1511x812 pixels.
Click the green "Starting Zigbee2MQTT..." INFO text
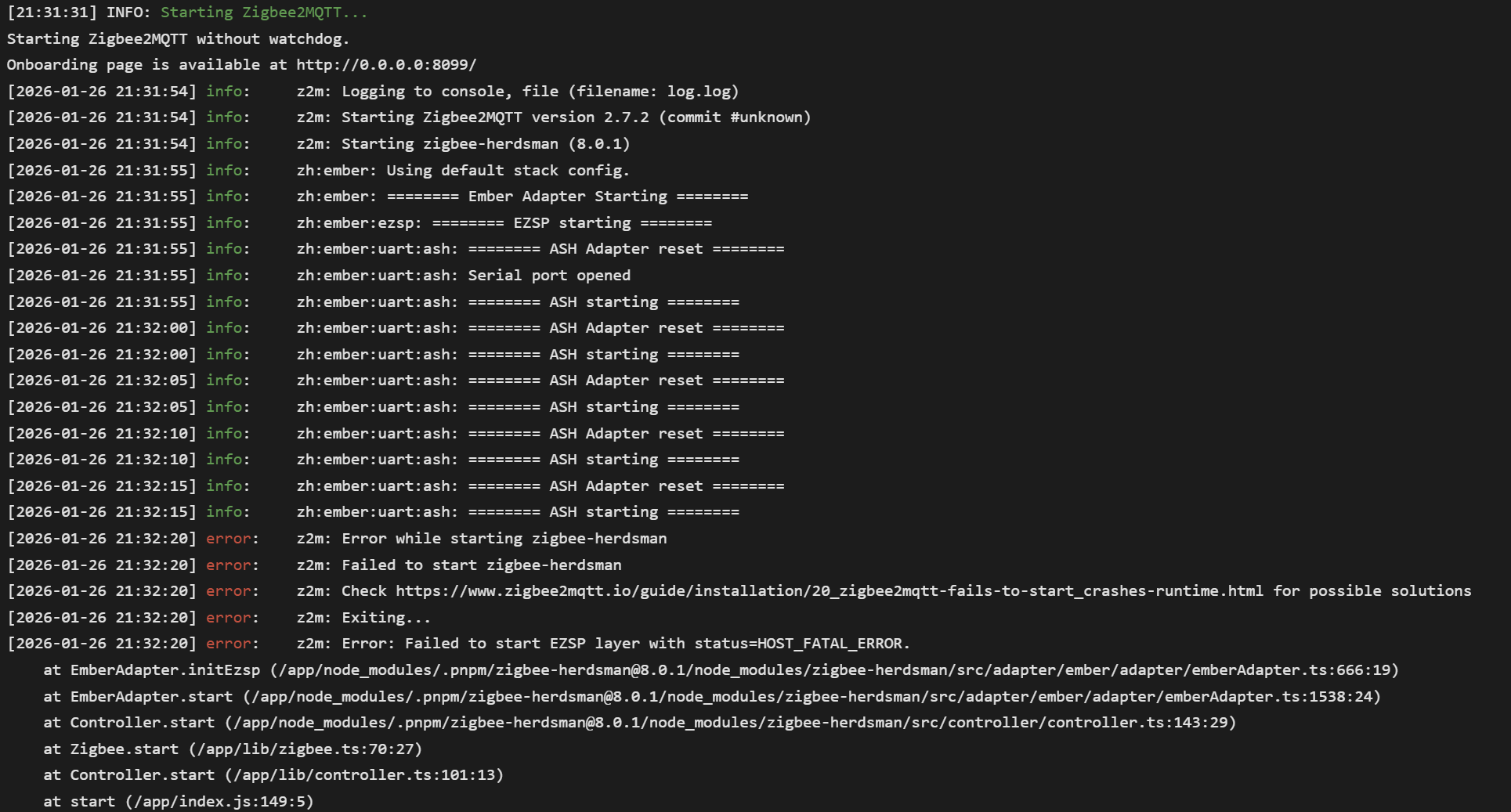(x=263, y=13)
